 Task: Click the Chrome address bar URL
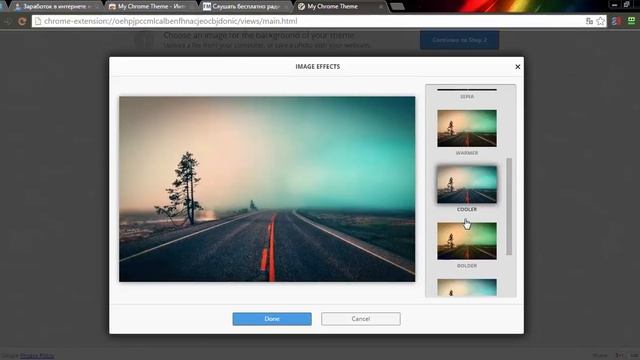click(171, 21)
